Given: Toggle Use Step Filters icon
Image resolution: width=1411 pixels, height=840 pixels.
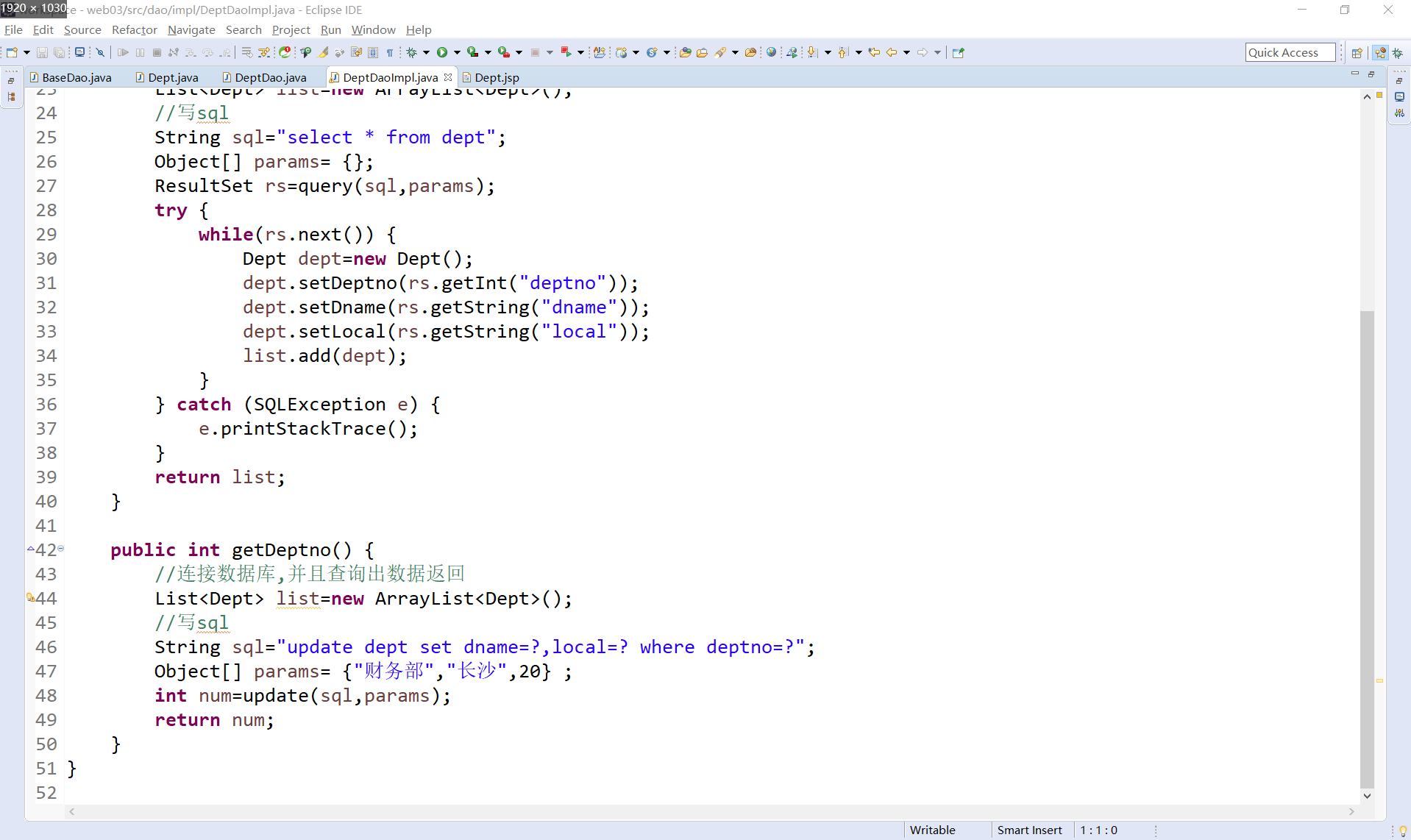Looking at the screenshot, I should click(x=264, y=52).
